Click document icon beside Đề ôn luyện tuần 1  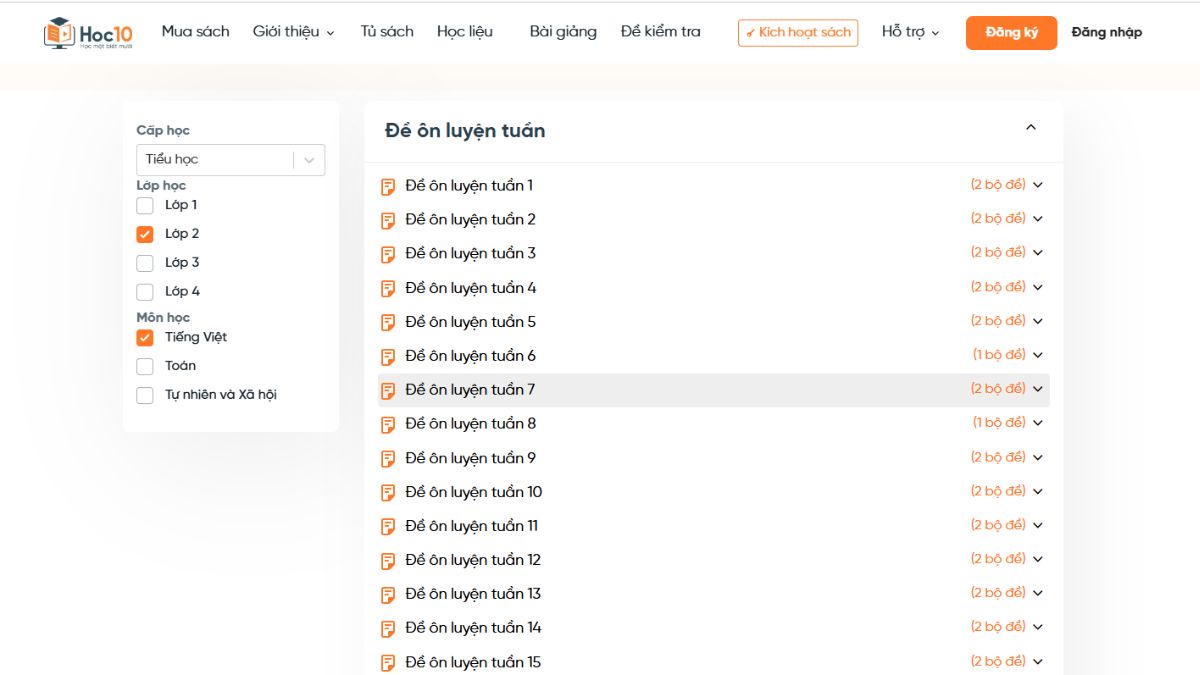click(388, 186)
